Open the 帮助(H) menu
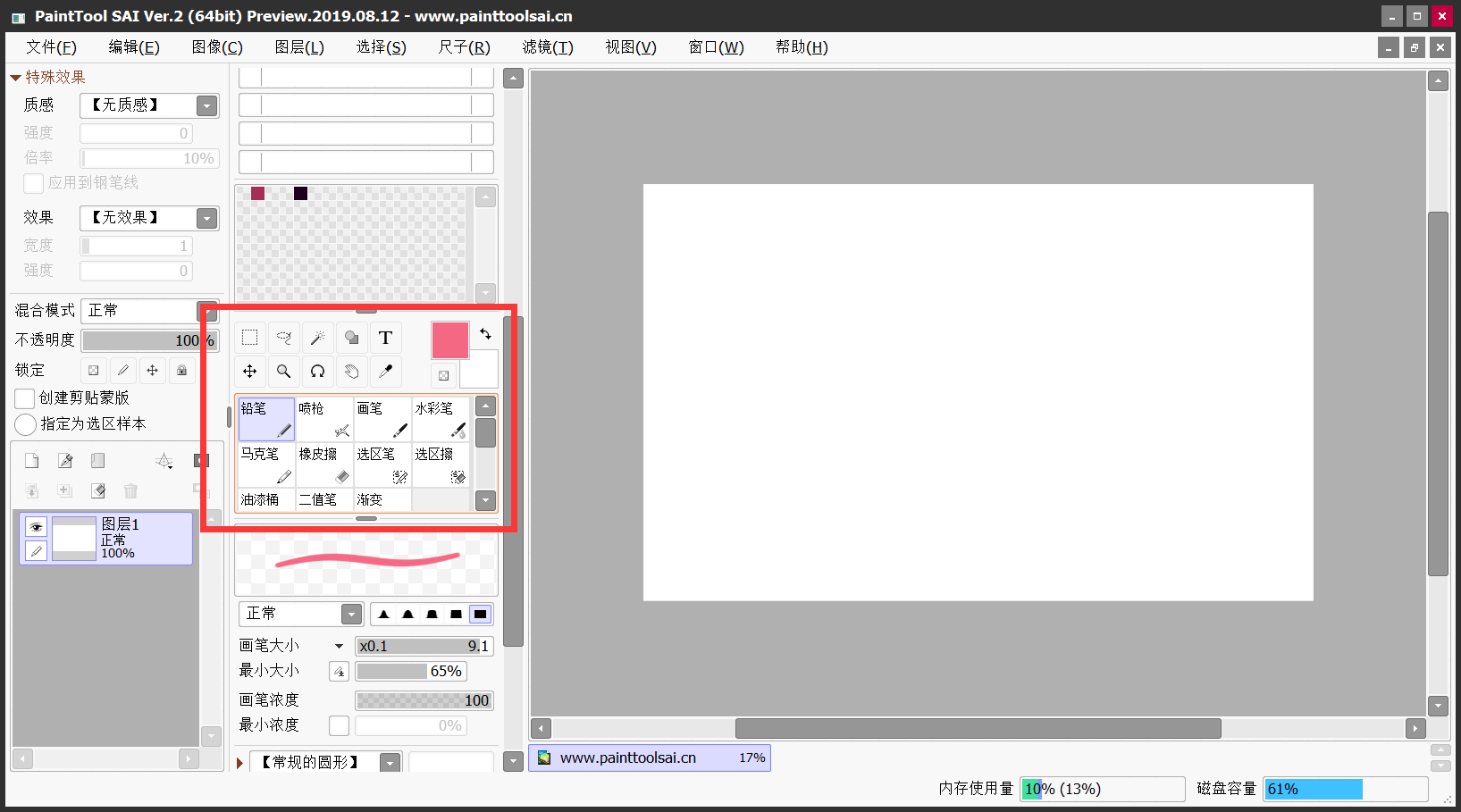 [x=802, y=47]
